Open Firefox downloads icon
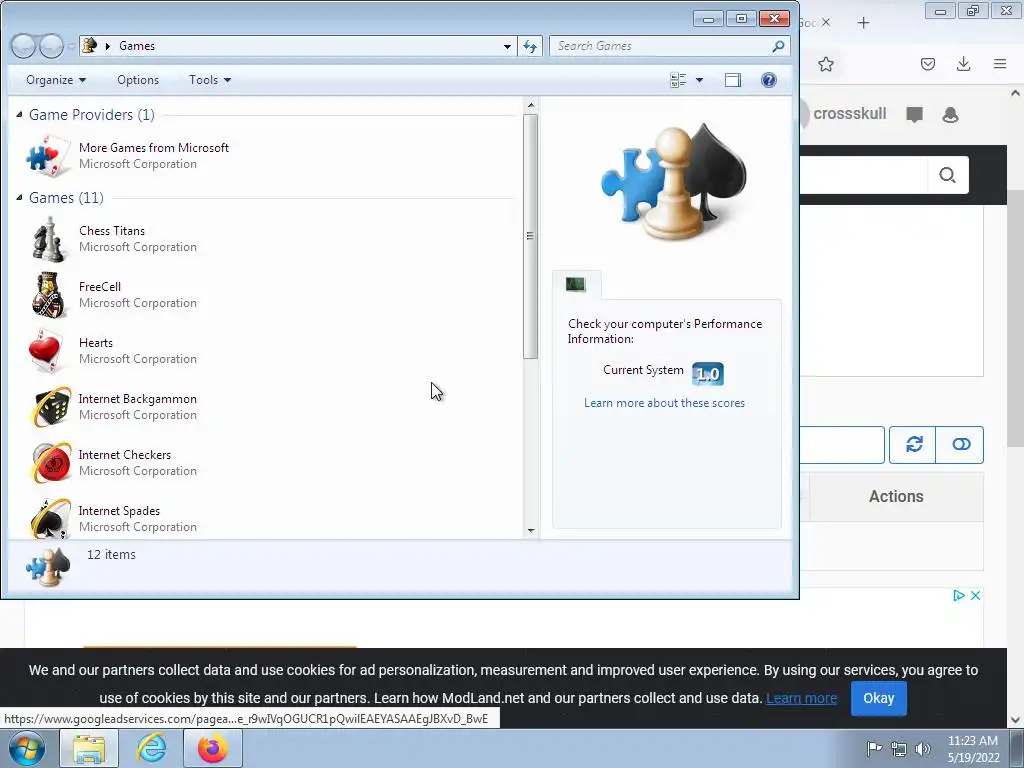The height and width of the screenshot is (768, 1024). [963, 64]
